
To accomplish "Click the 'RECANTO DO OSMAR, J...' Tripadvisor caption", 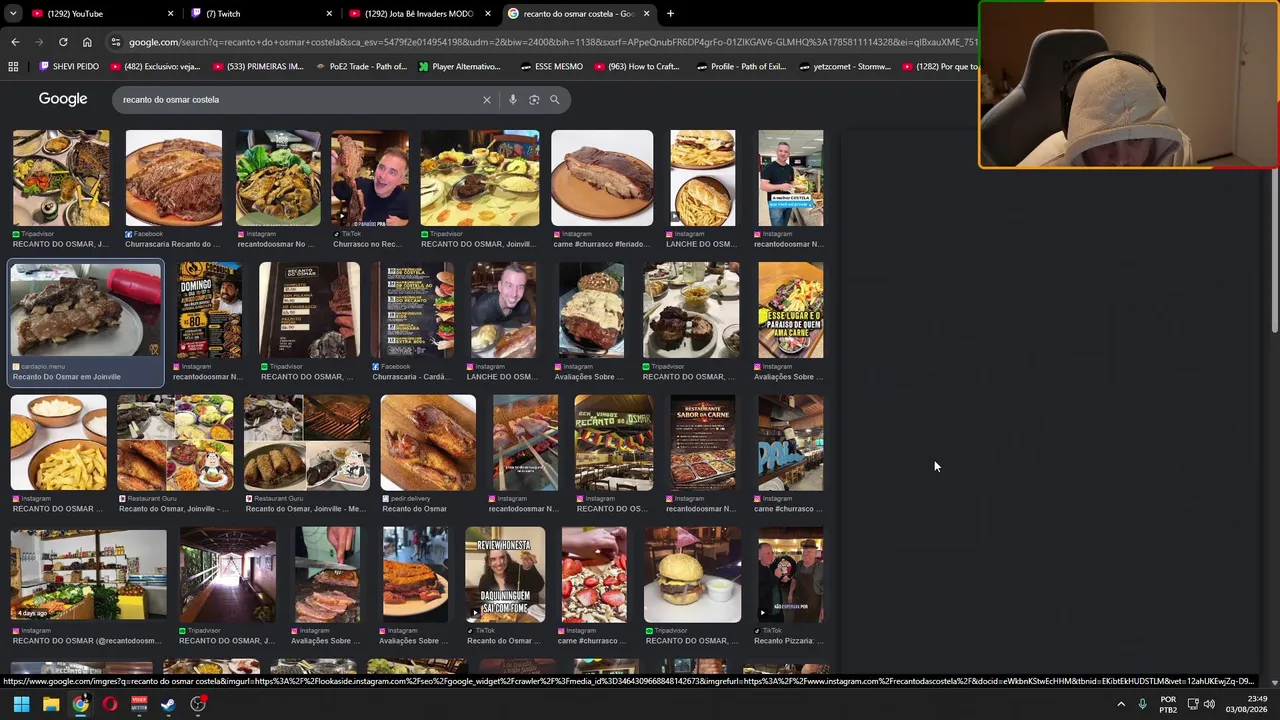I will (x=61, y=244).
